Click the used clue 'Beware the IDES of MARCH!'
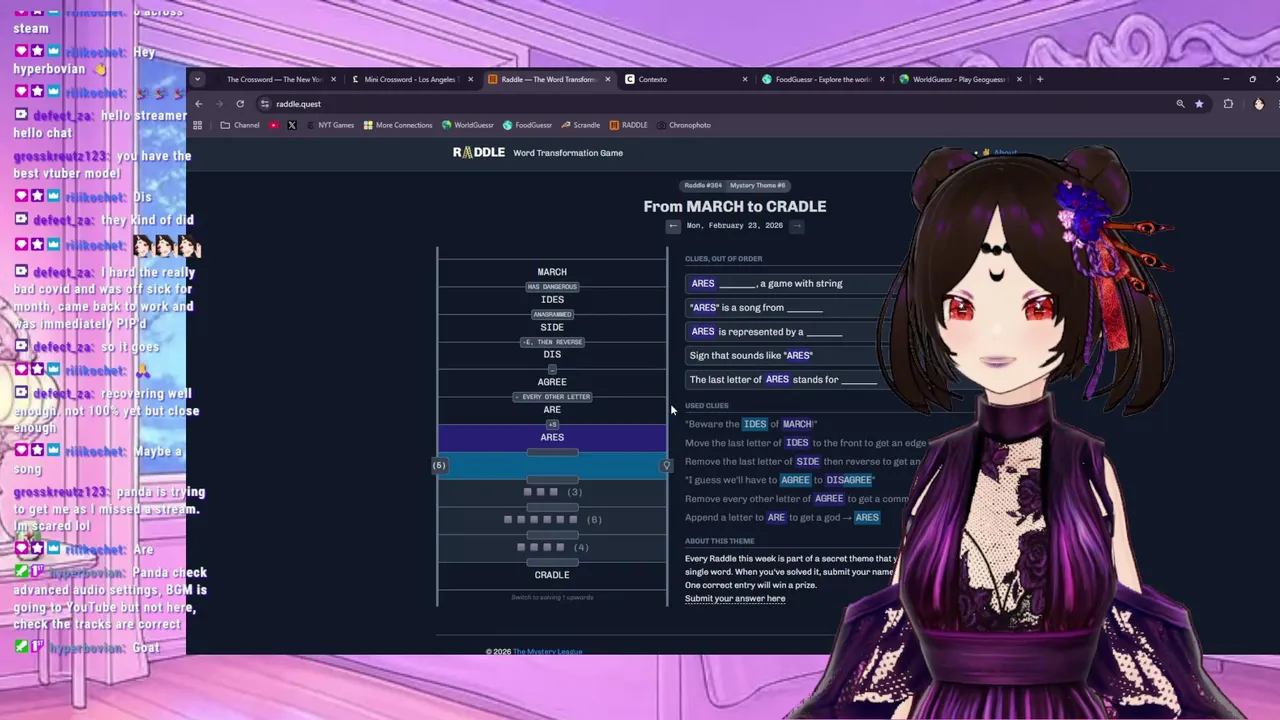 751,424
